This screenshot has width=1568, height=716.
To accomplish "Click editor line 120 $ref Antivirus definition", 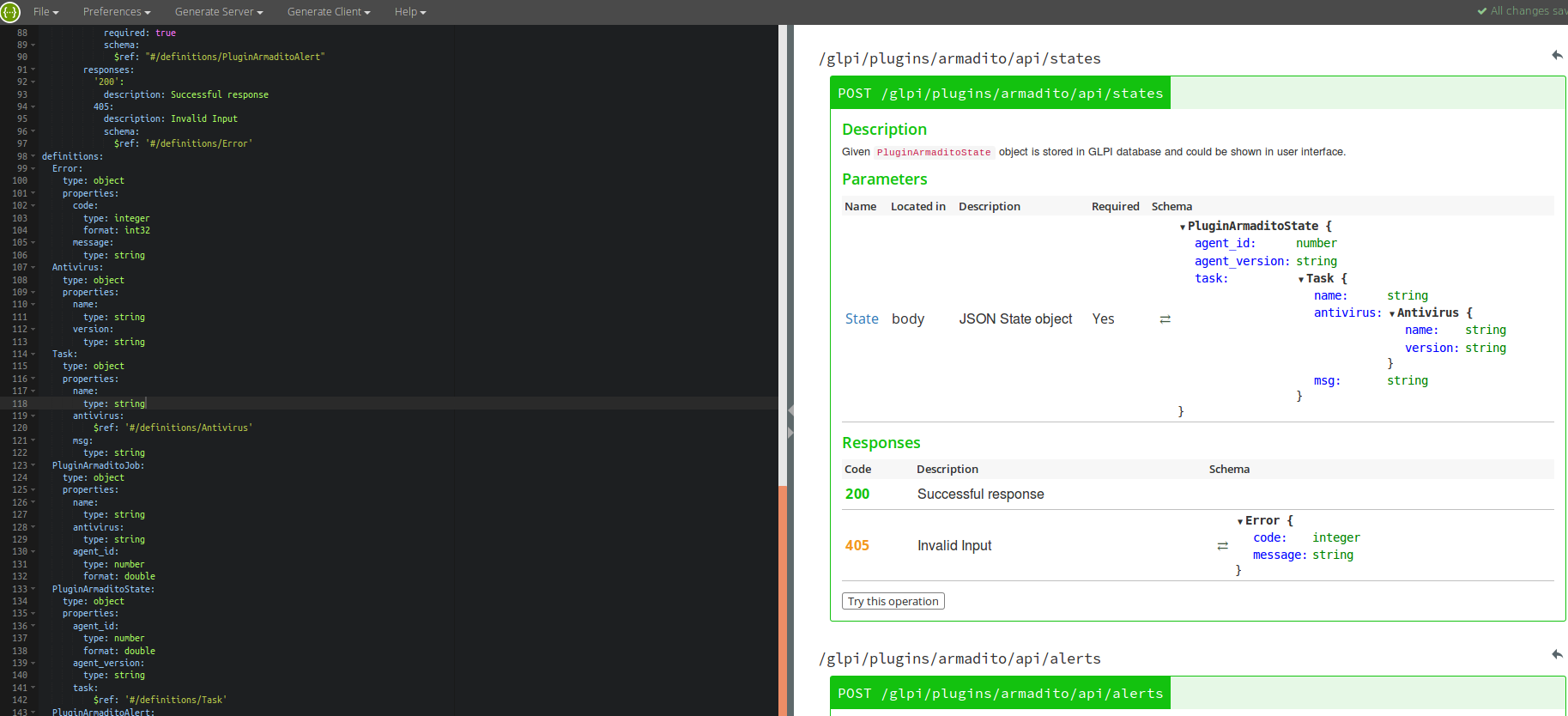I will click(x=173, y=428).
